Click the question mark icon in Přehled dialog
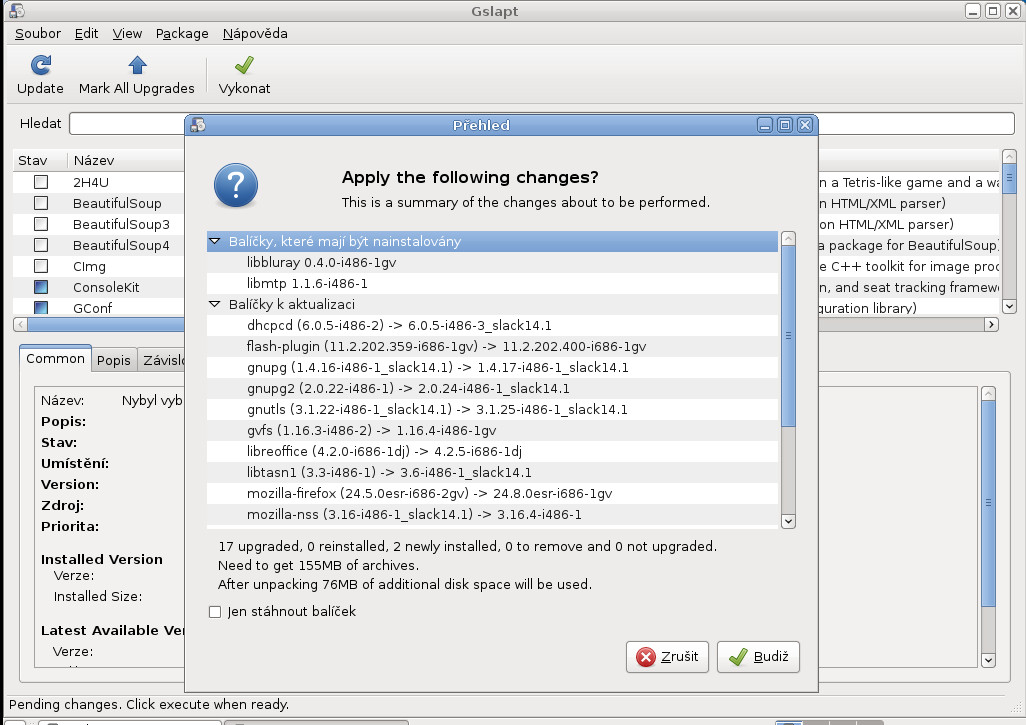This screenshot has height=725, width=1026. (x=236, y=185)
